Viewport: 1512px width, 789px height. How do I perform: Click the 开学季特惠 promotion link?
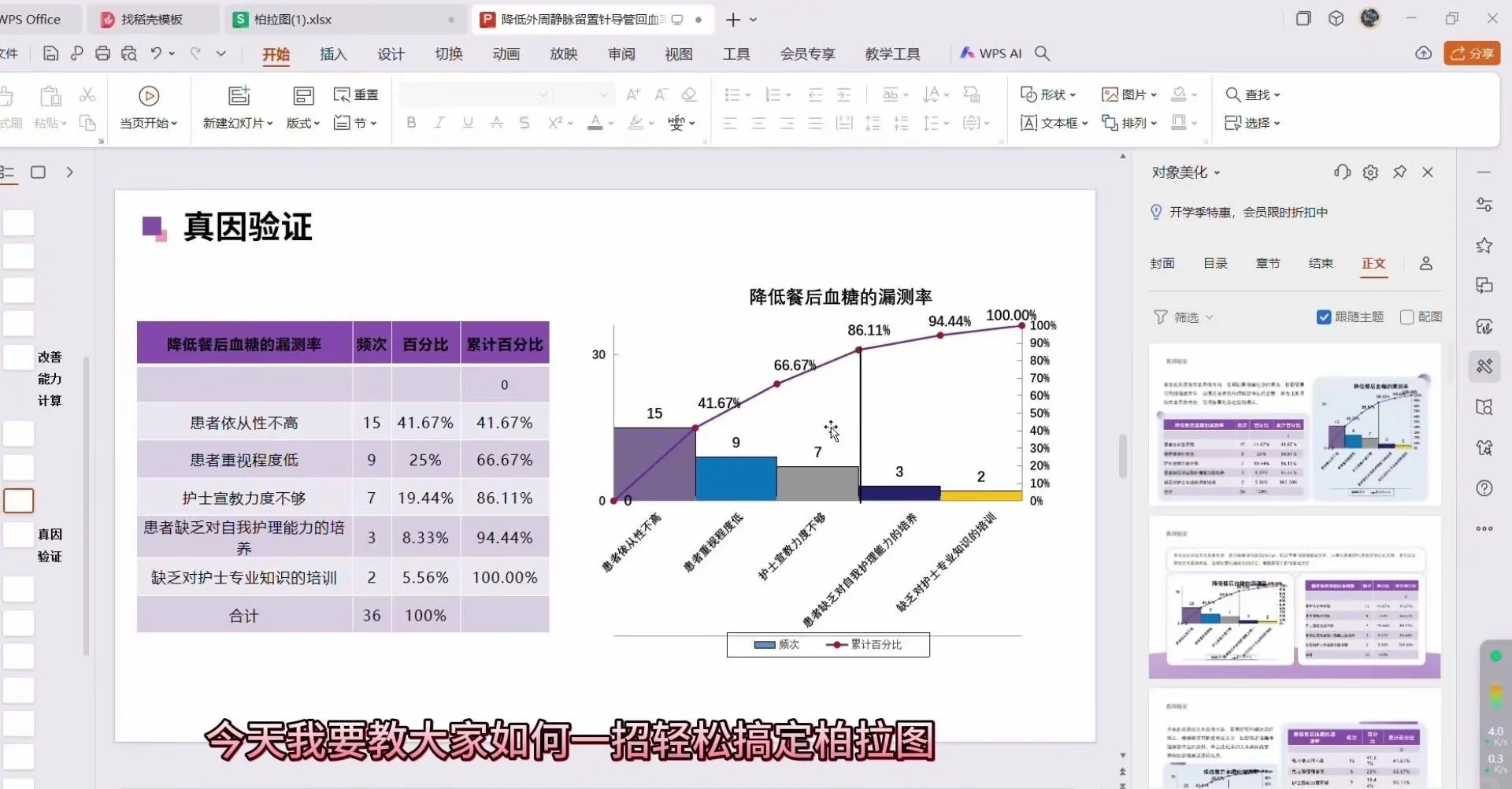coord(1247,212)
